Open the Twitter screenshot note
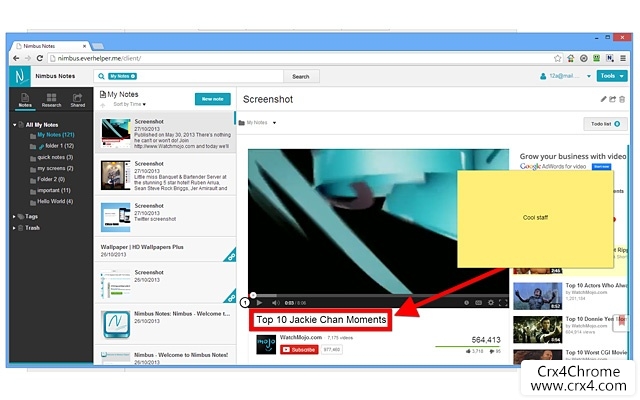 click(x=165, y=217)
